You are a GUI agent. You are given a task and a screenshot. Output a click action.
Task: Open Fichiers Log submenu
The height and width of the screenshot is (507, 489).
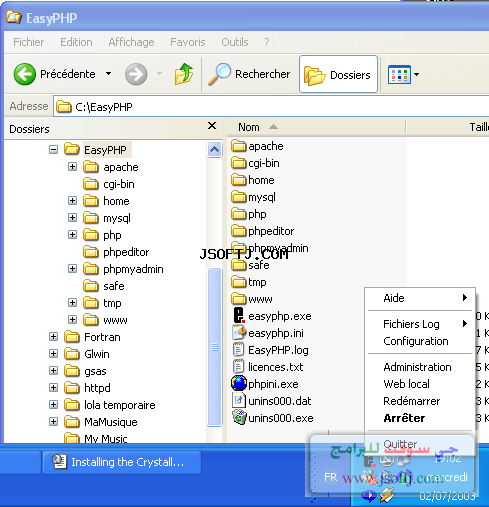(420, 324)
